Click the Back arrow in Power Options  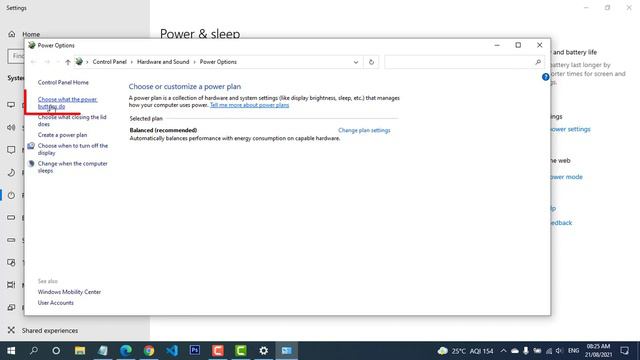(33, 62)
